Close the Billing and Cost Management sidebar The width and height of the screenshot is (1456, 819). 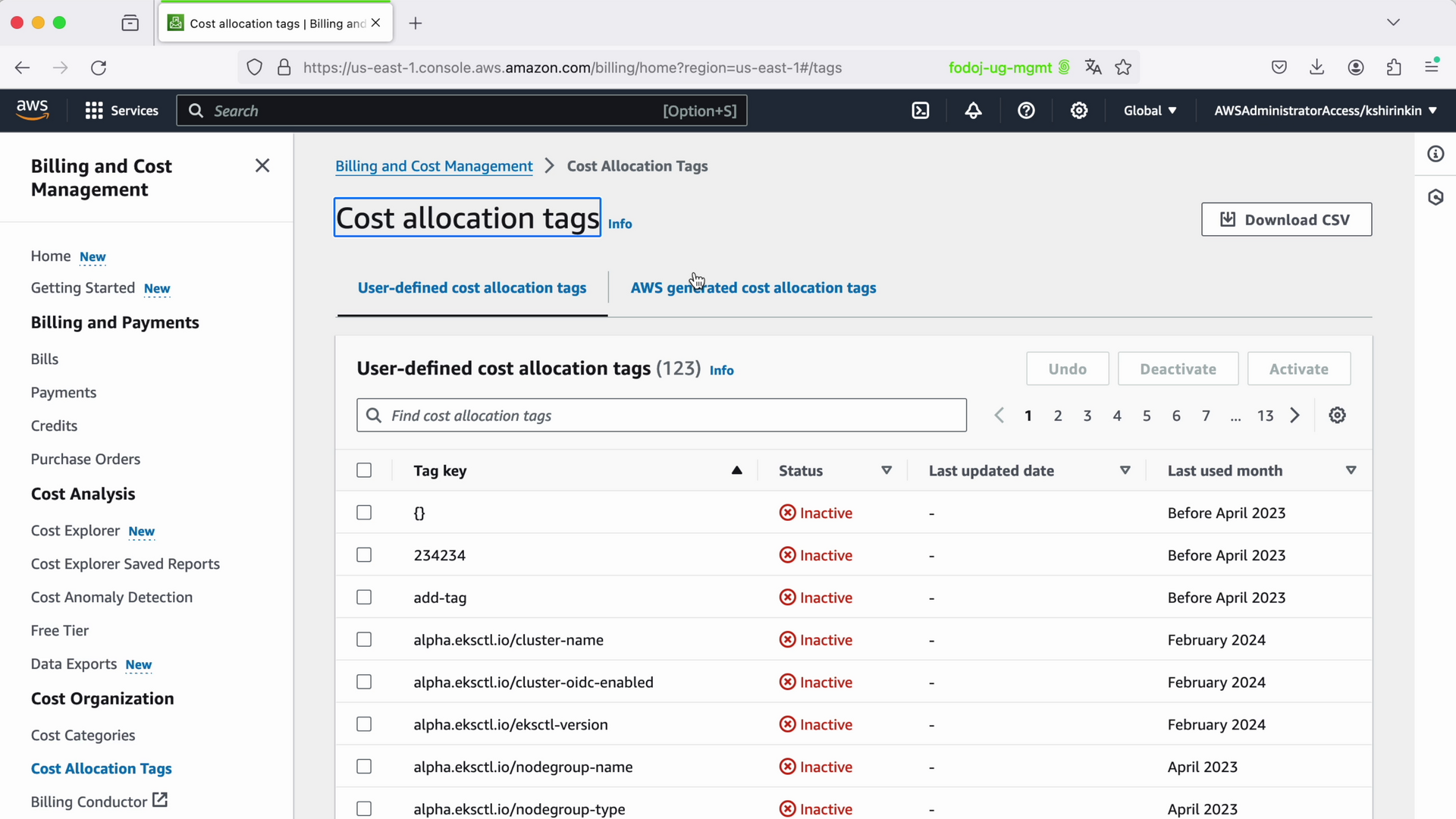click(x=262, y=165)
